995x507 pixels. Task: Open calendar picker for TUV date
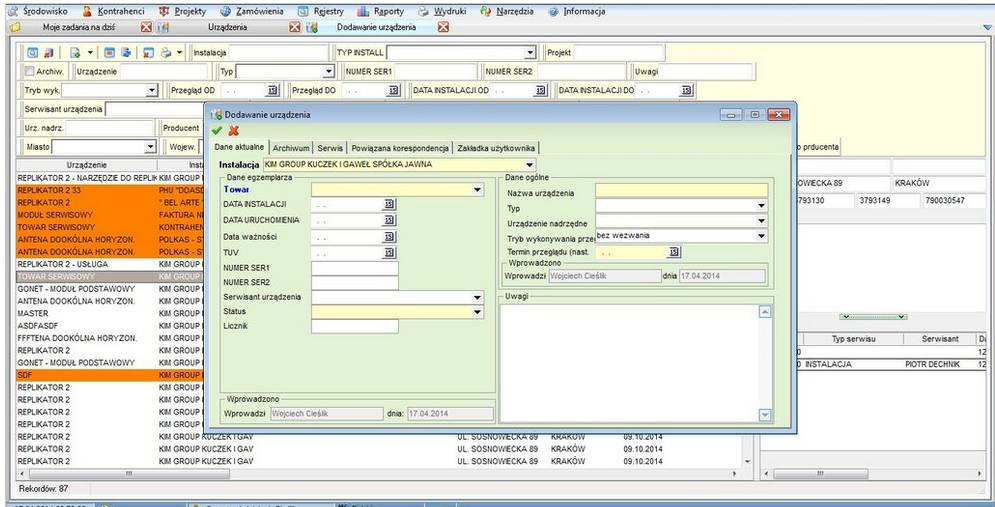[390, 253]
